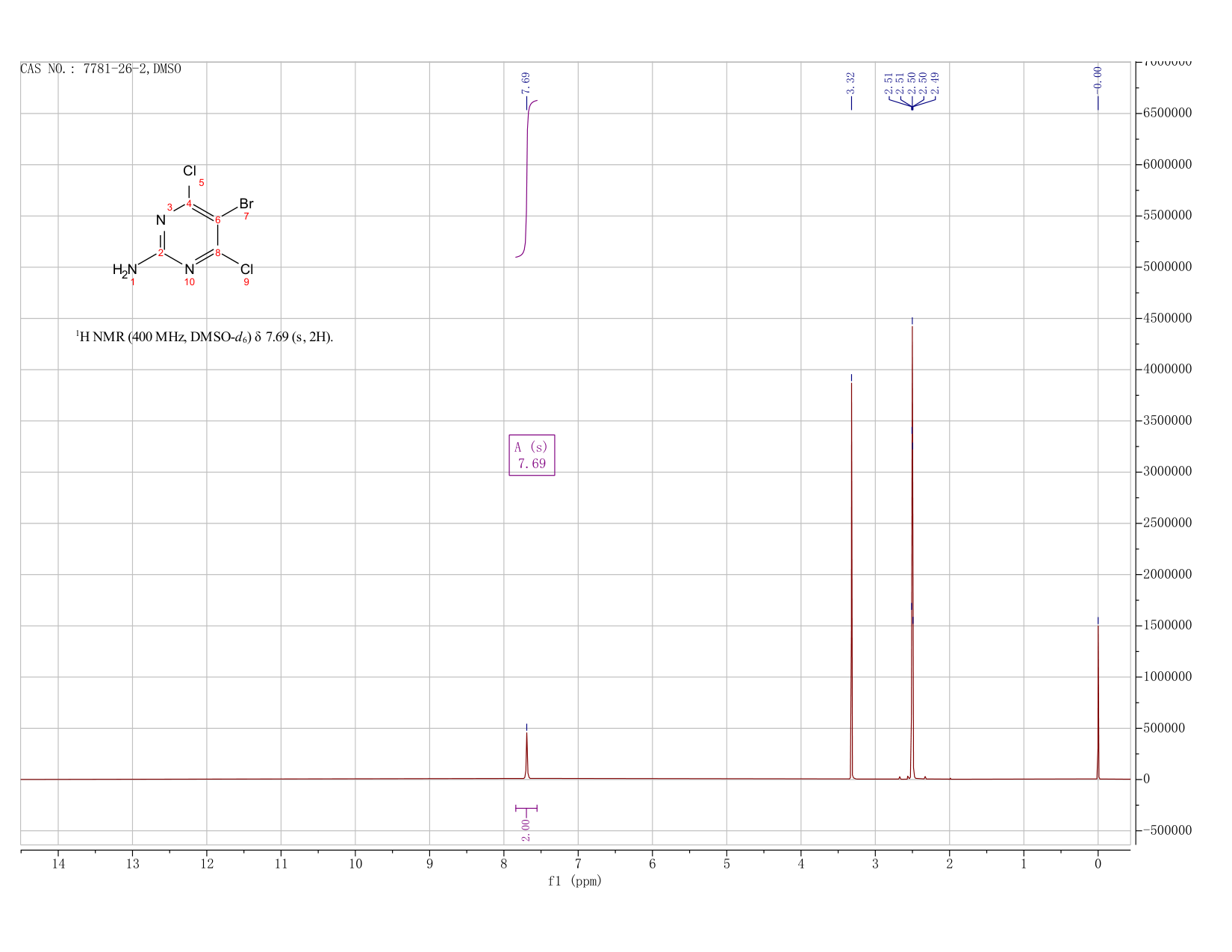Click the Br atom label in structure
The image size is (1232, 952).
pyautogui.click(x=246, y=204)
